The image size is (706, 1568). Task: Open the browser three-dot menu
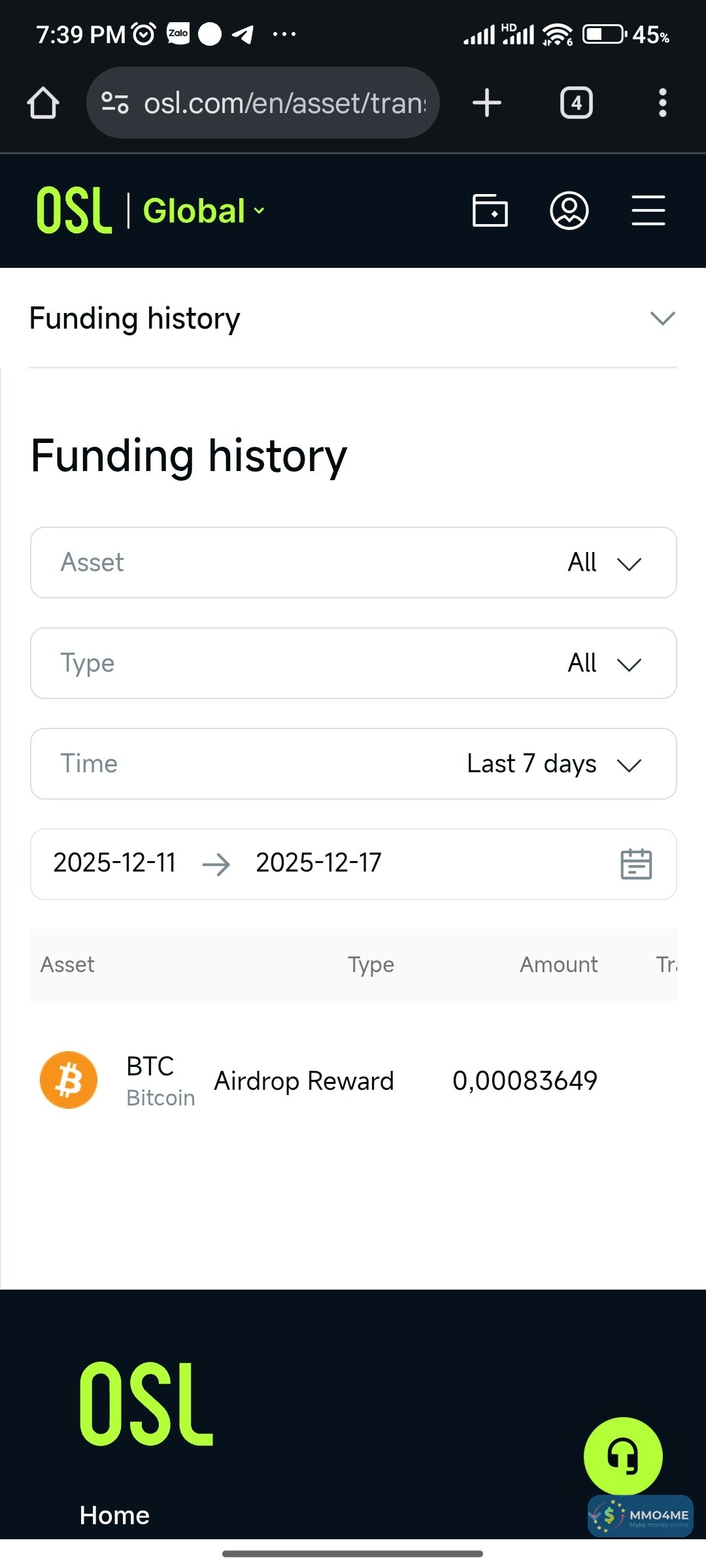point(662,103)
